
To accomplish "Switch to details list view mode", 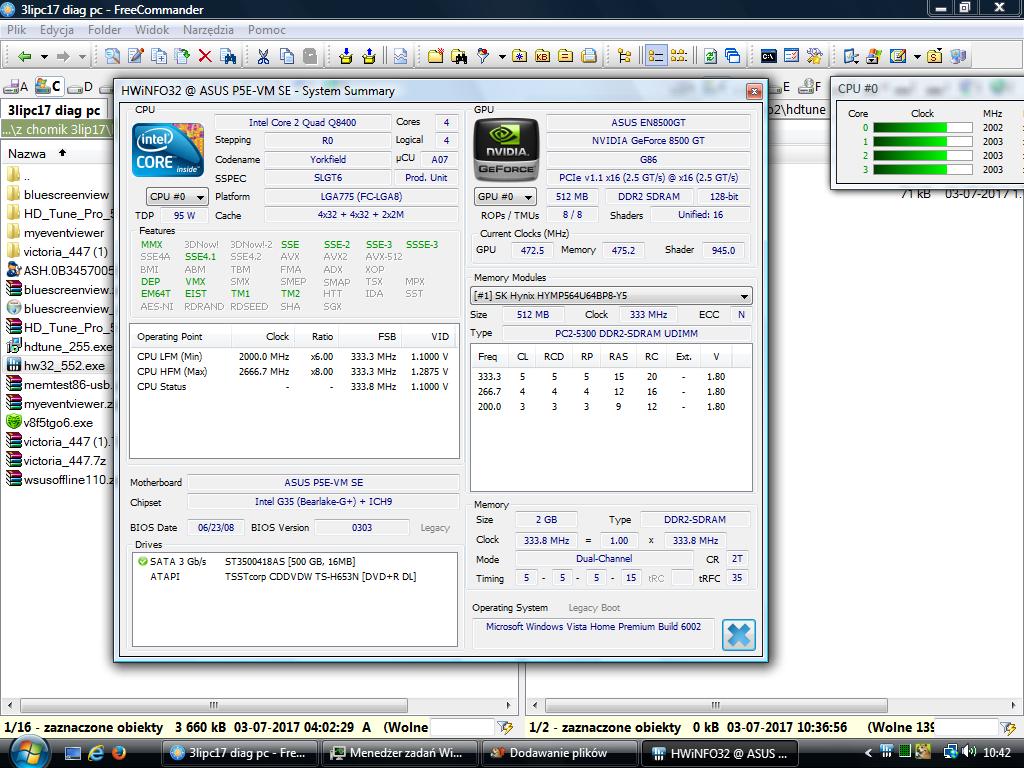I will (655, 56).
